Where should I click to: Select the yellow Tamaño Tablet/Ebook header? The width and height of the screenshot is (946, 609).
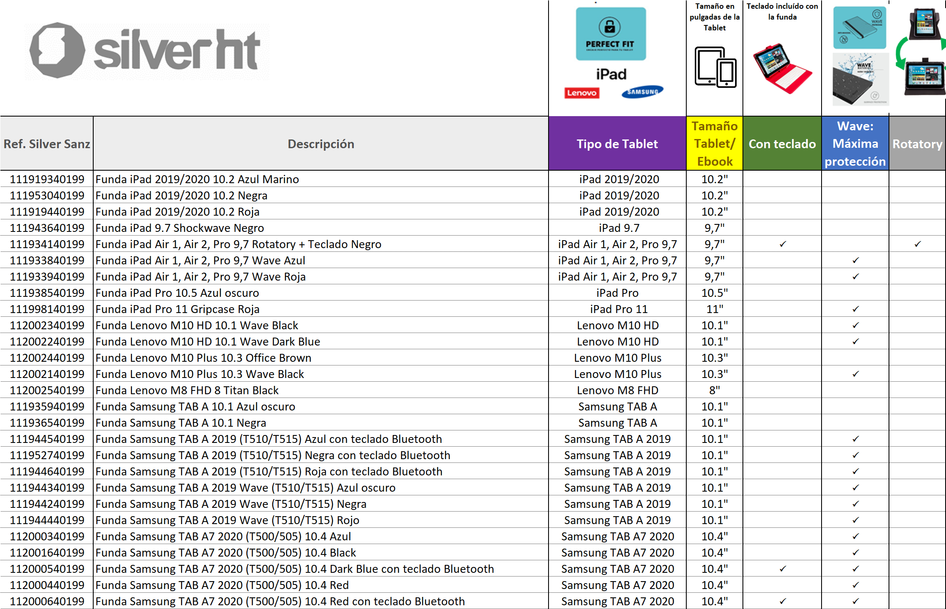tap(715, 144)
